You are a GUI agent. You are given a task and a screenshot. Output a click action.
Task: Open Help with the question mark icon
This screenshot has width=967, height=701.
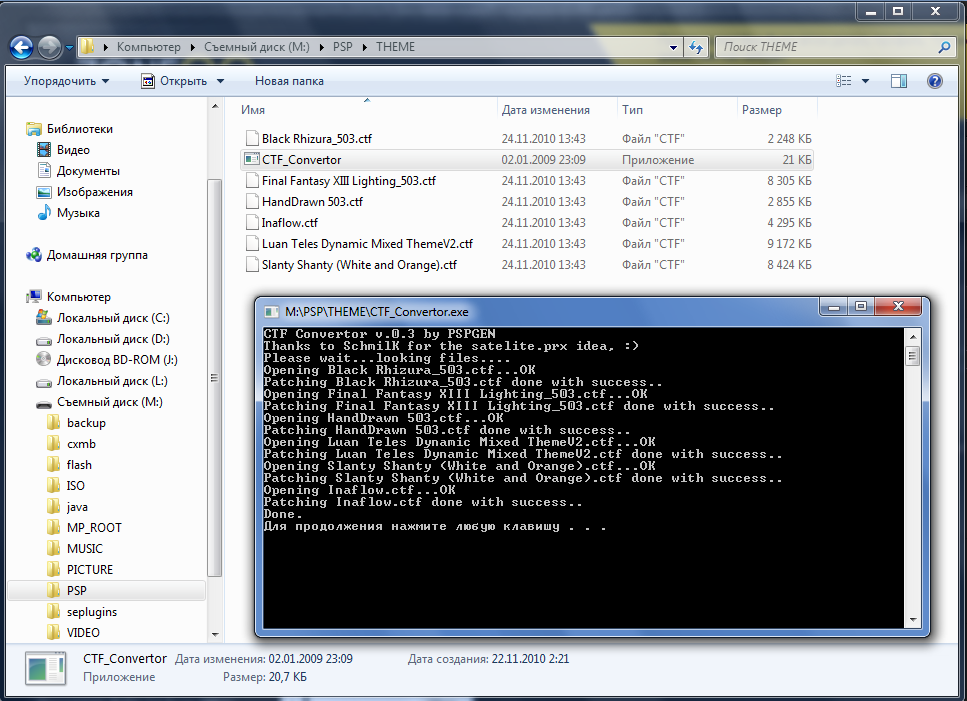click(x=935, y=81)
